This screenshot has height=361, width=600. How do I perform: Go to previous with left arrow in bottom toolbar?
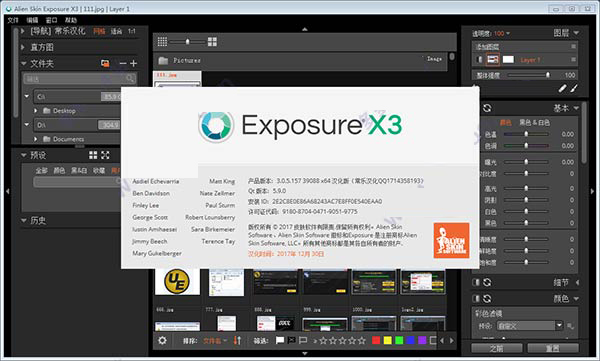(442, 340)
